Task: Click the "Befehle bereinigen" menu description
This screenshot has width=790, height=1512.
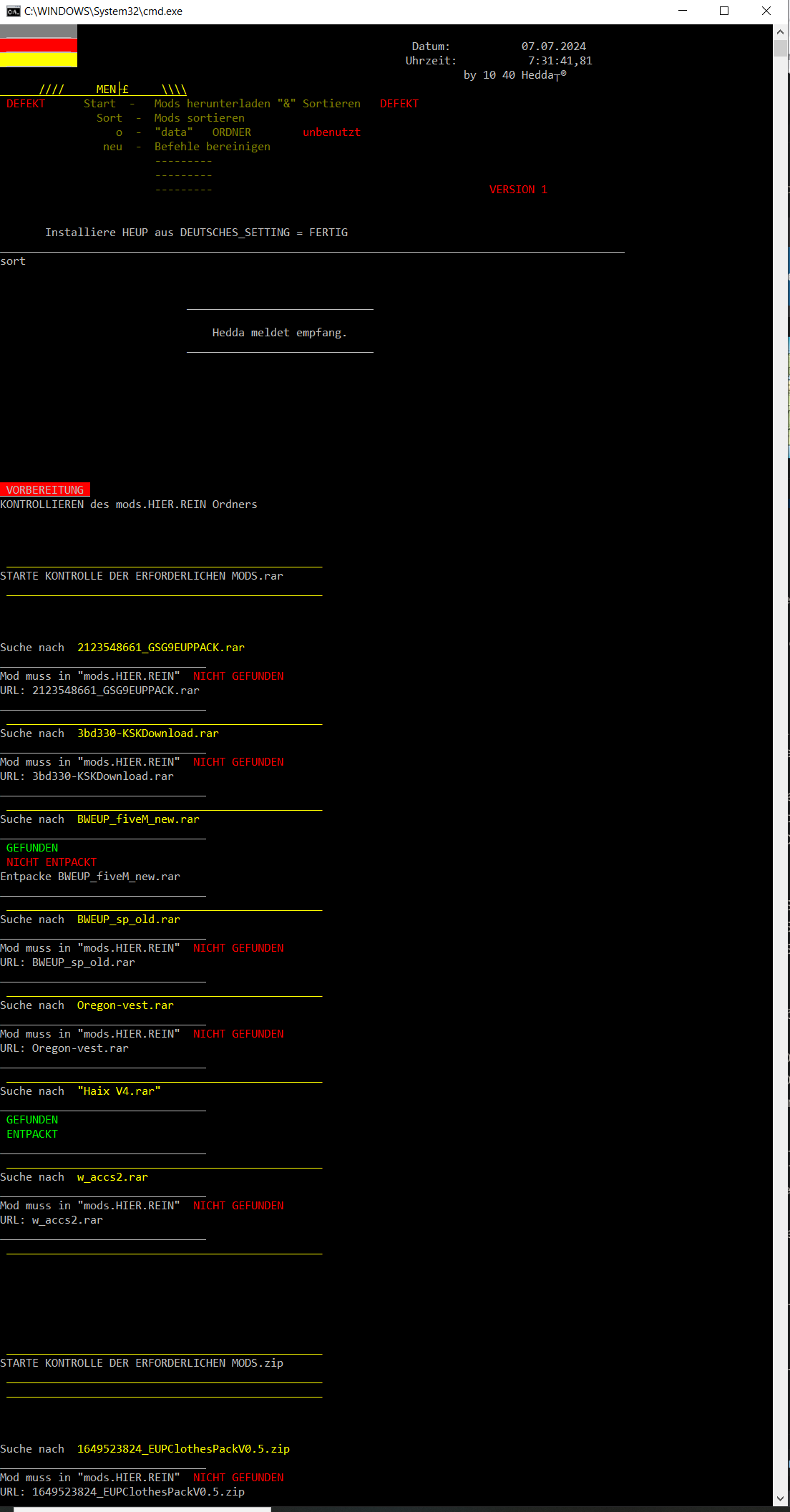Action: coord(213,147)
